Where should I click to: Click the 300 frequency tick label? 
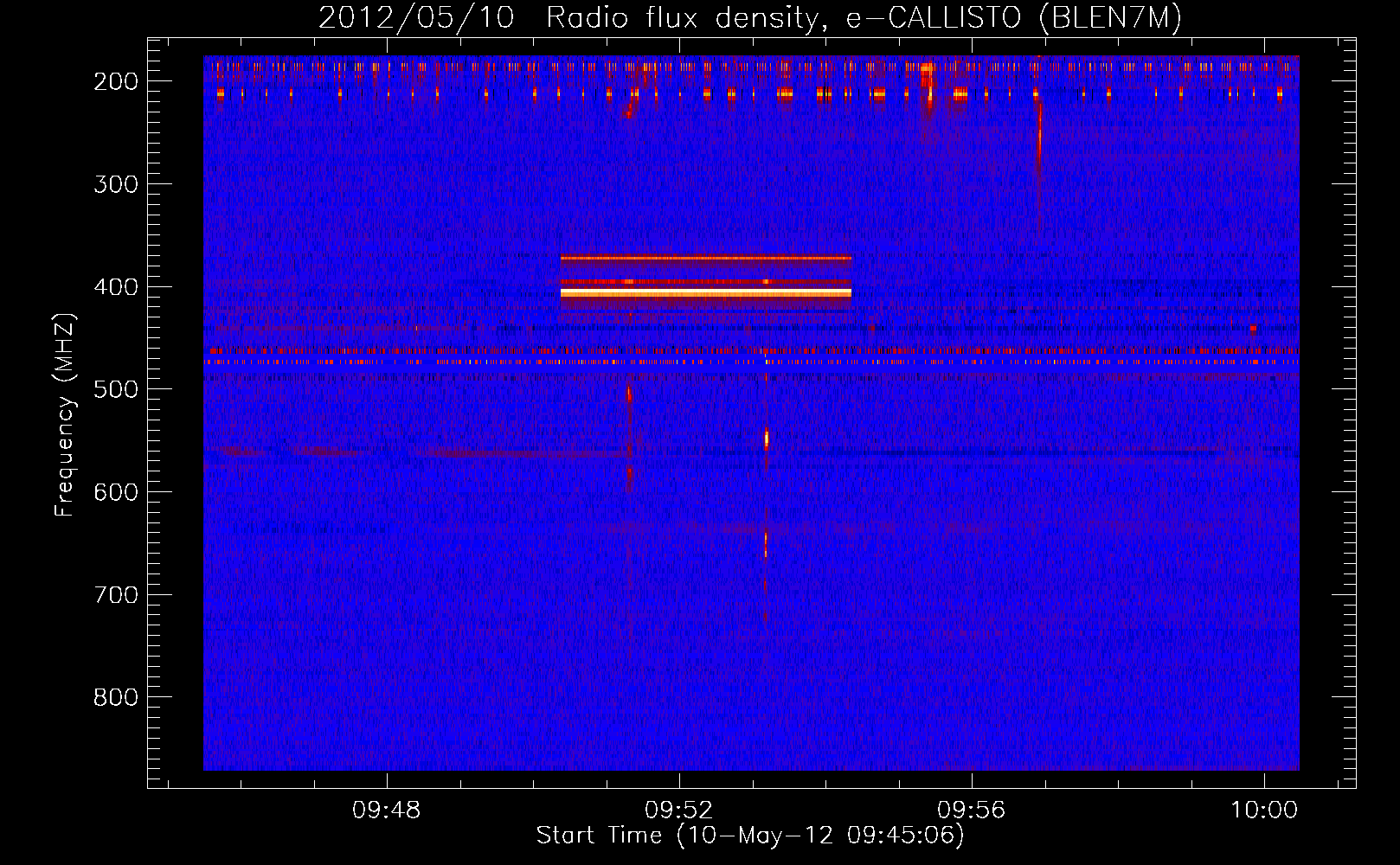[x=116, y=184]
